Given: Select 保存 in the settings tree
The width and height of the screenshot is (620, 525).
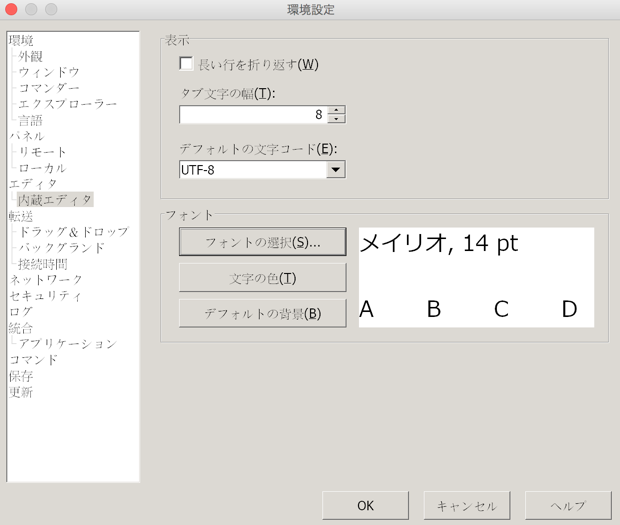Looking at the screenshot, I should (21, 376).
